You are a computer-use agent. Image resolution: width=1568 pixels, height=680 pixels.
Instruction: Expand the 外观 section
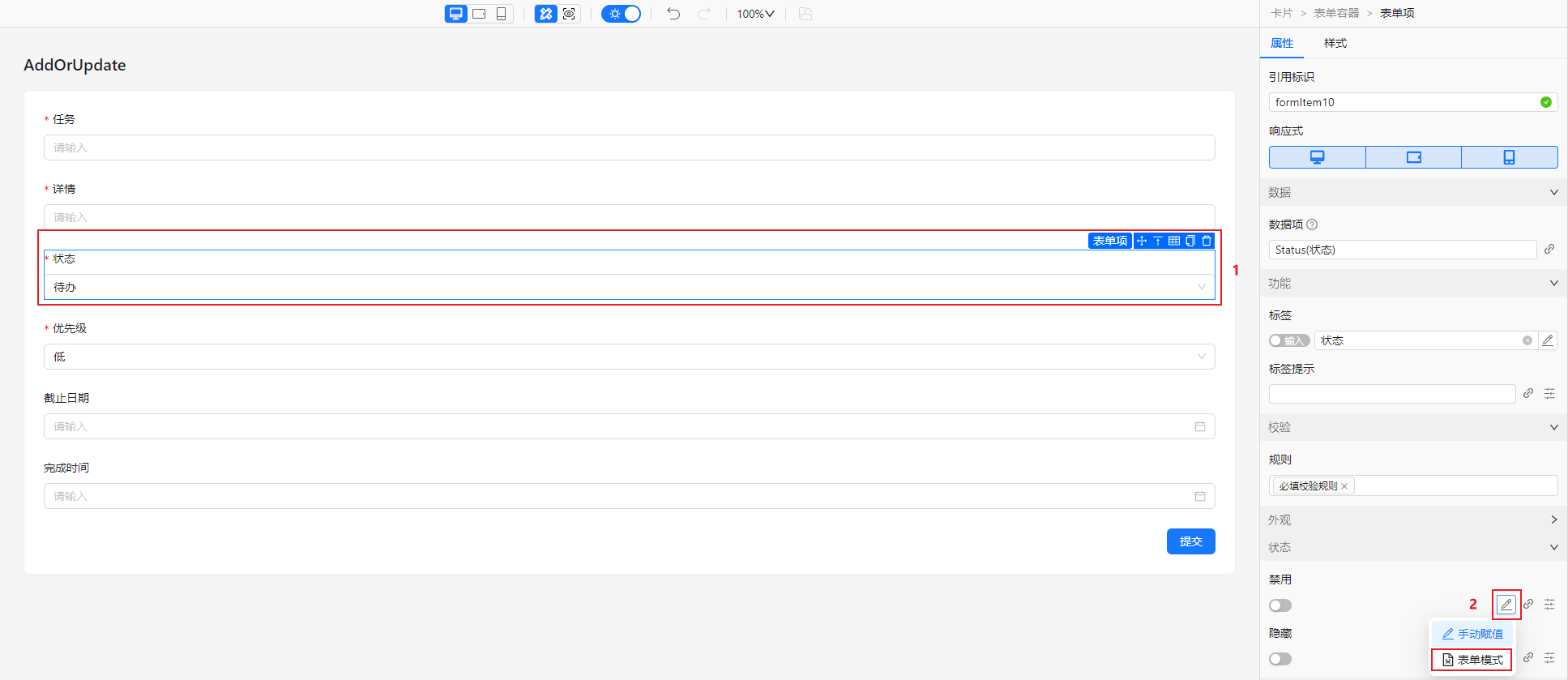click(x=1413, y=520)
